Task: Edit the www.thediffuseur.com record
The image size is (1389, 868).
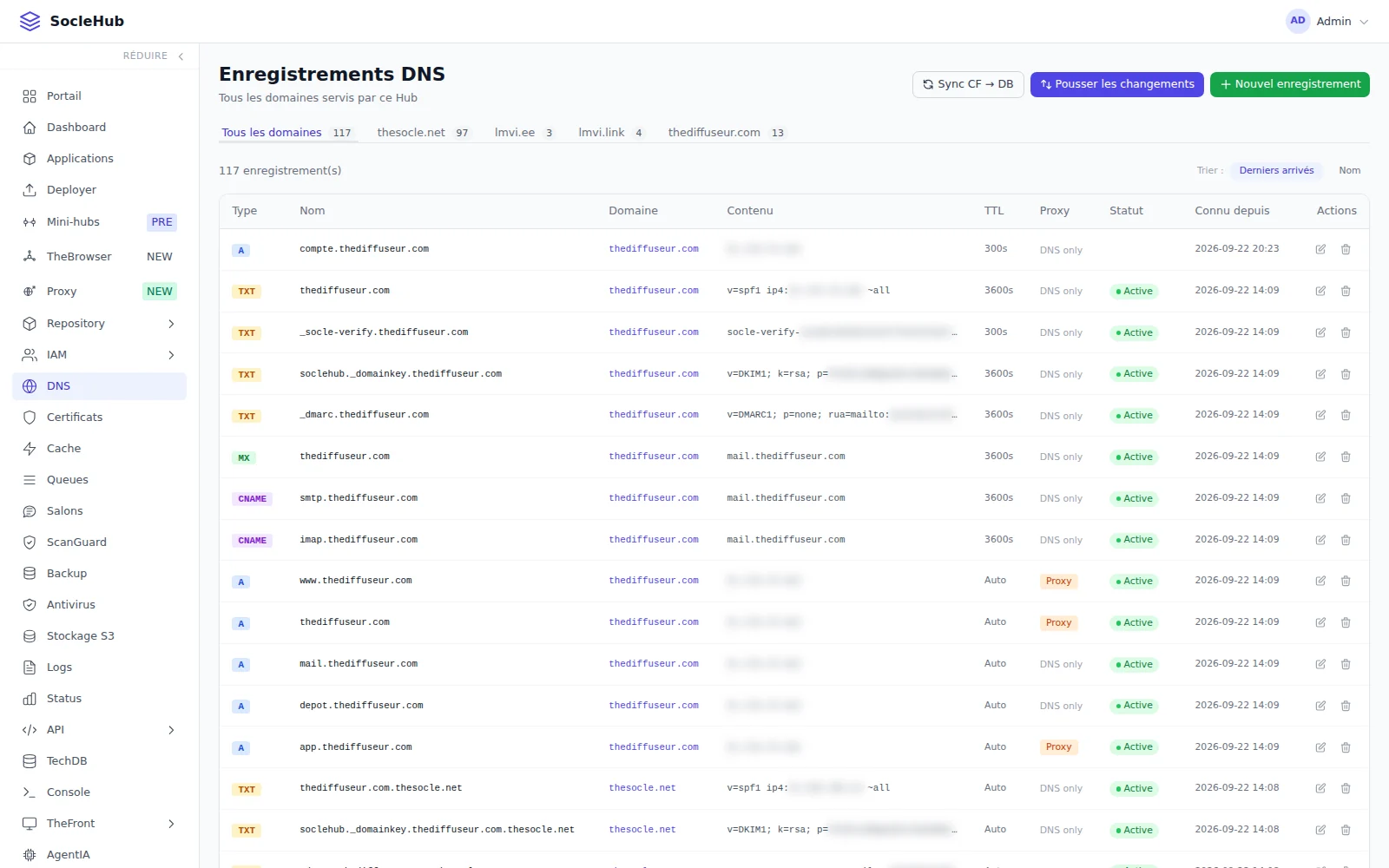Action: coord(1320,581)
